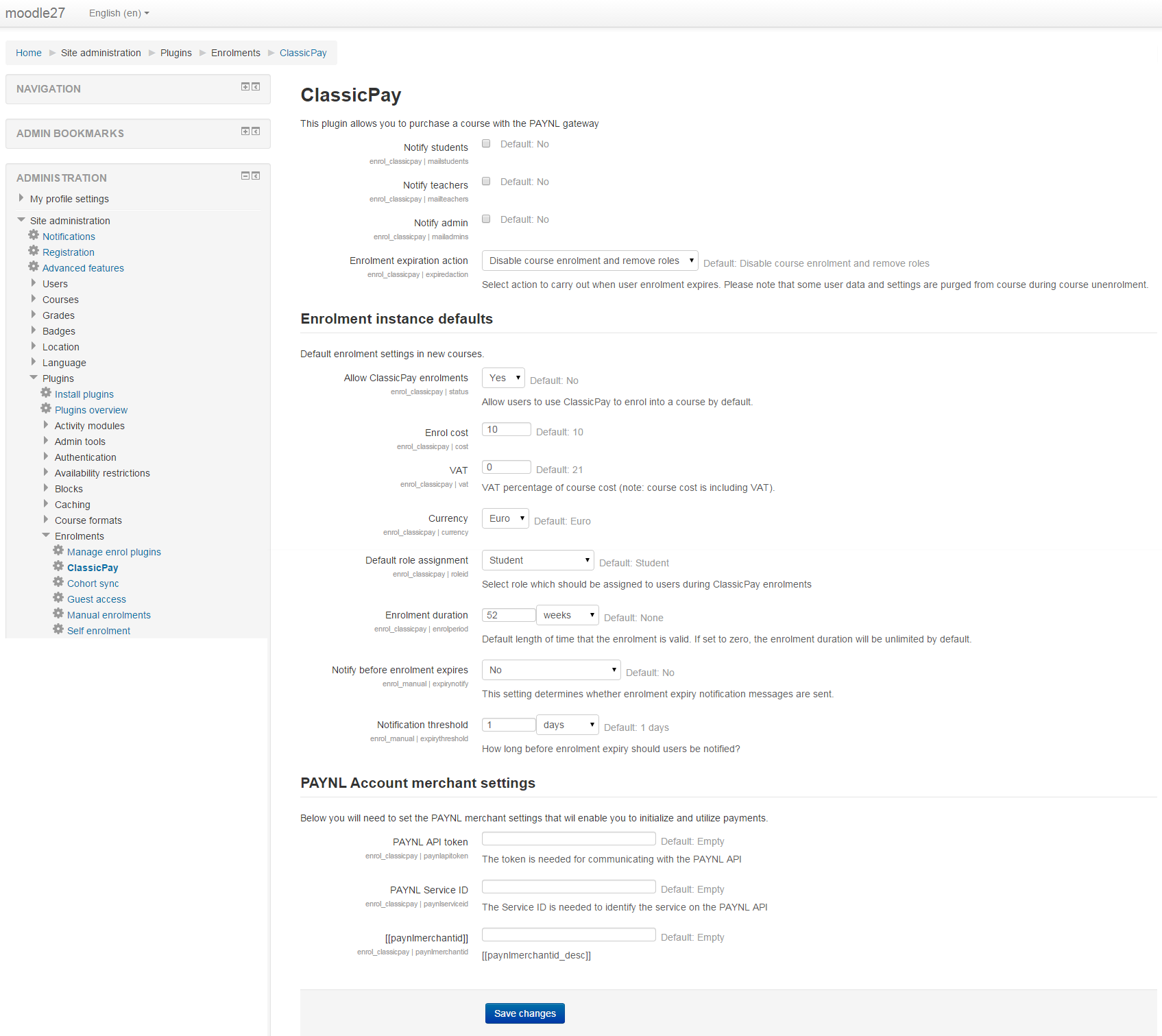This screenshot has width=1162, height=1036.
Task: Click the gear icon beside Cohort sync
Action: coord(58,582)
